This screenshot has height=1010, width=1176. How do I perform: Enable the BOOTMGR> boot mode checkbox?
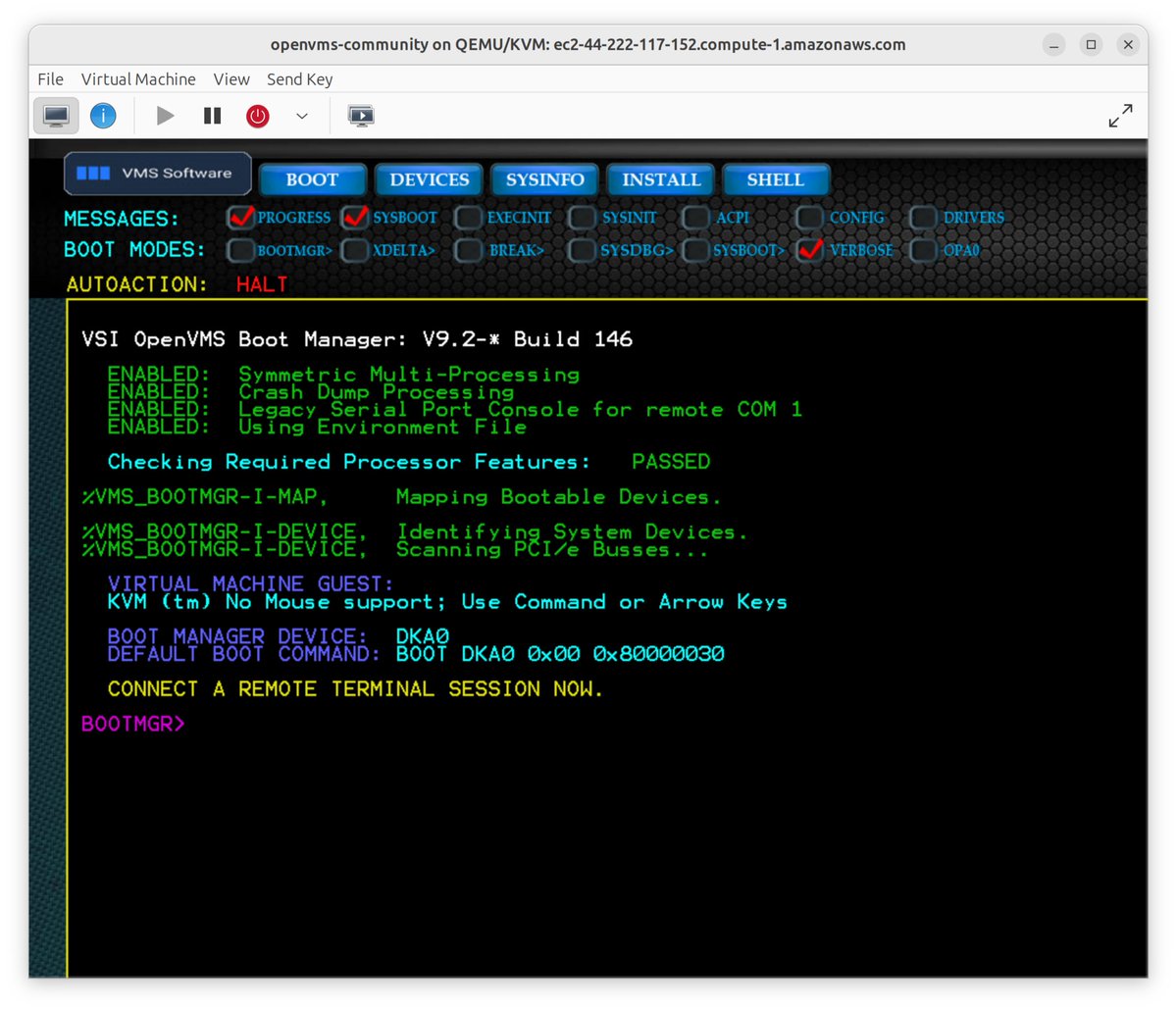(x=240, y=250)
